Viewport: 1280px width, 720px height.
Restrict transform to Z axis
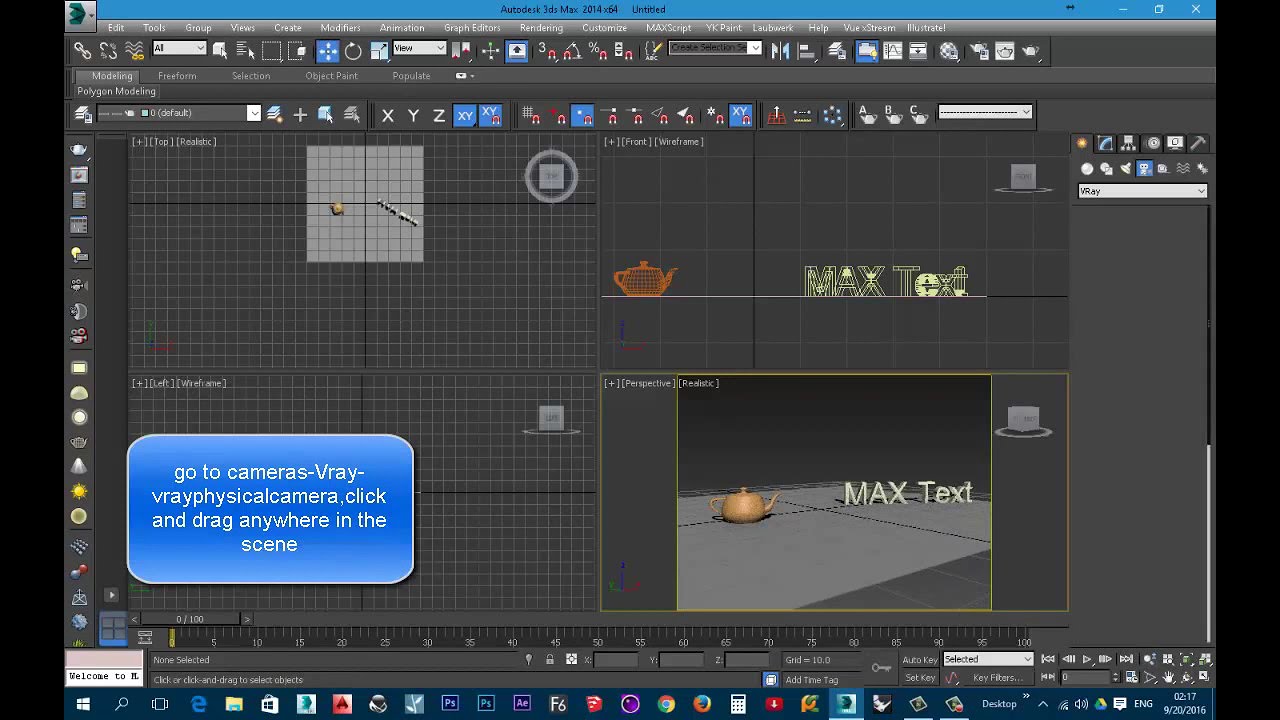pyautogui.click(x=438, y=115)
